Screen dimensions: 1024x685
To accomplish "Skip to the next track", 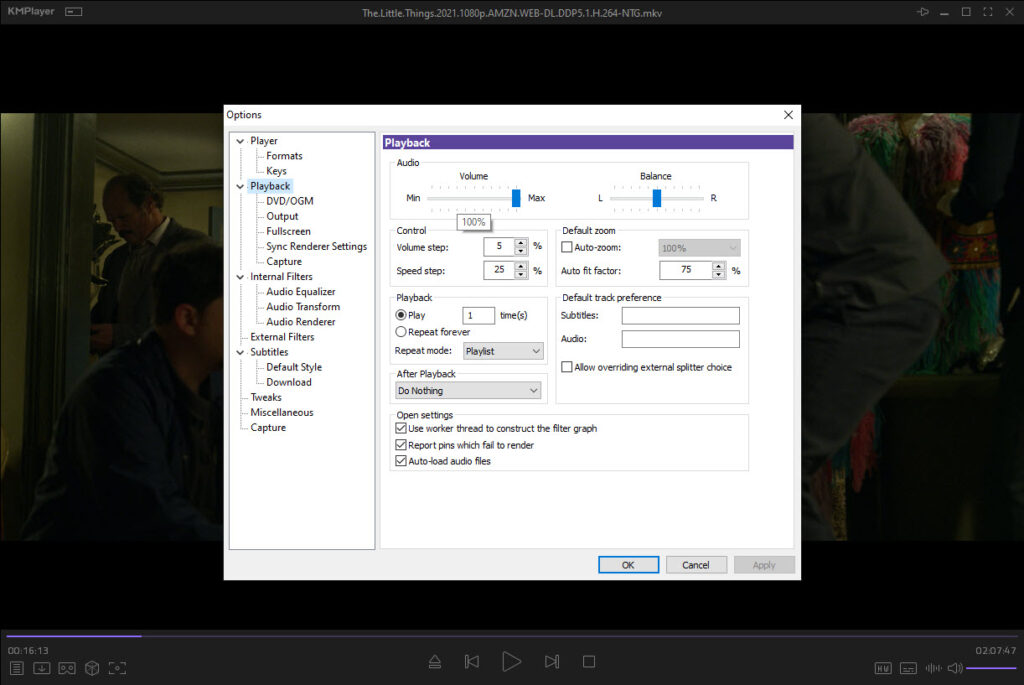I will coord(552,662).
